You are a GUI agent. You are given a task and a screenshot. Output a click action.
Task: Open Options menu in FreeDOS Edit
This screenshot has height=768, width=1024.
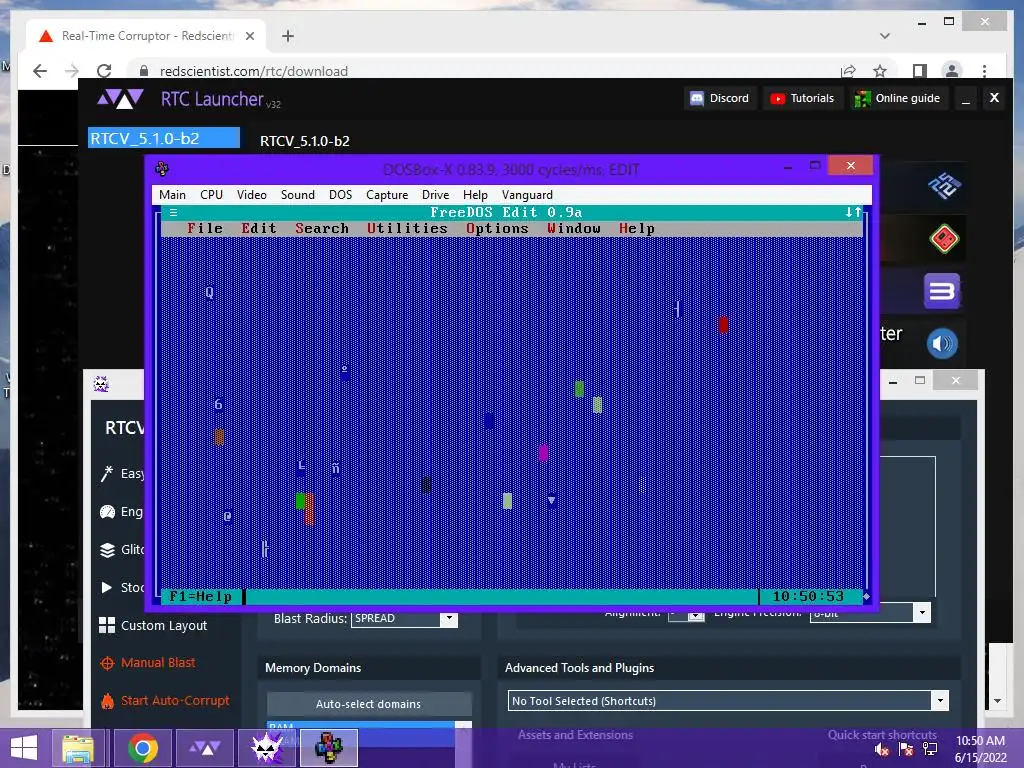(x=497, y=229)
